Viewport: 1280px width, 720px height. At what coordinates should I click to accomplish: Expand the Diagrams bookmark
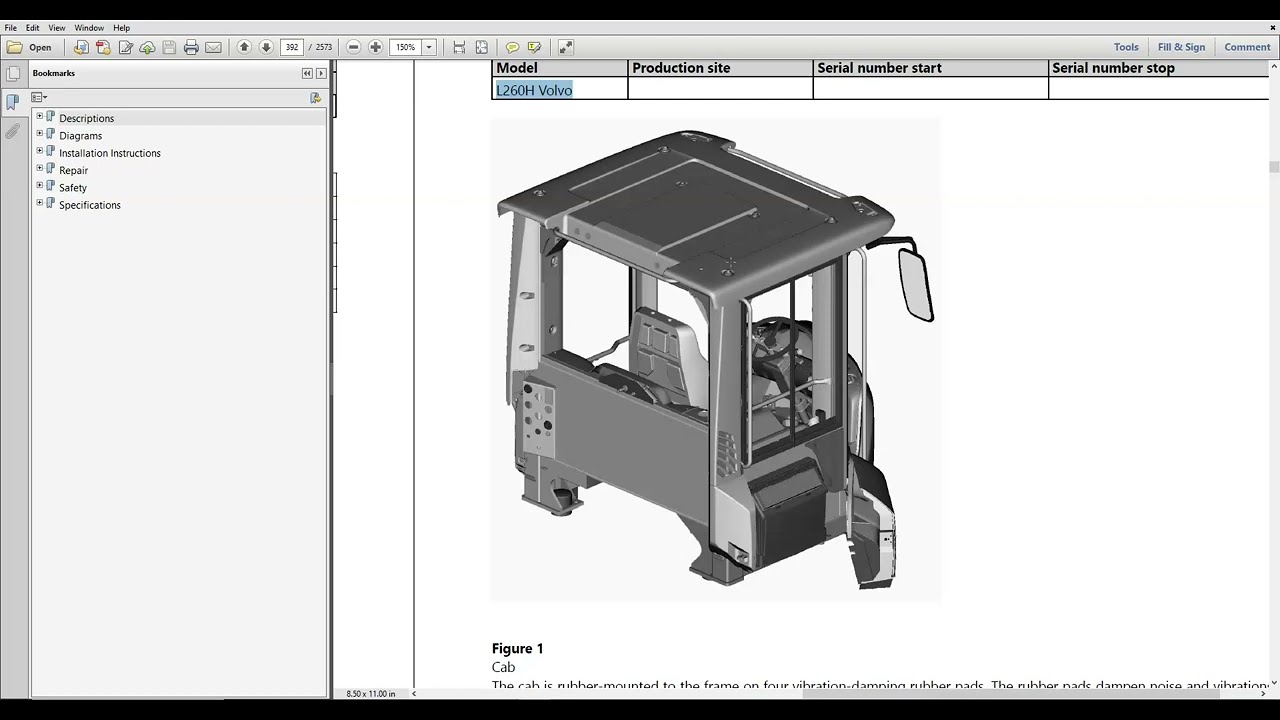tap(40, 134)
